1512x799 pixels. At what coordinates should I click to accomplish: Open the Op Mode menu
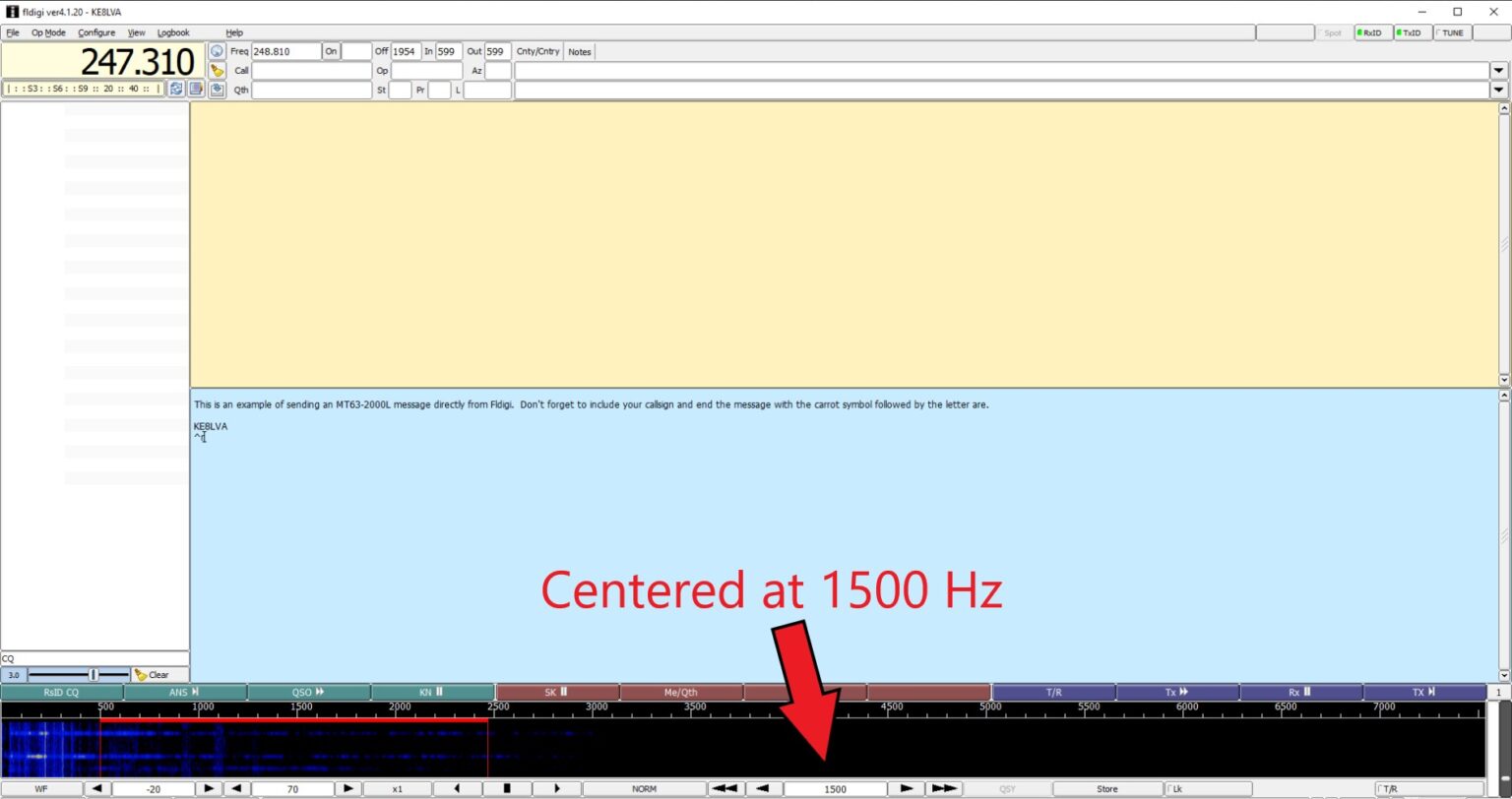48,32
